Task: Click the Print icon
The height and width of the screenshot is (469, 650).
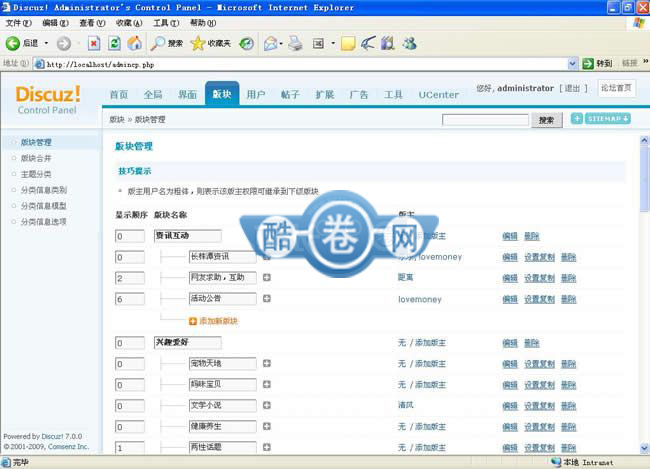Action: (296, 43)
